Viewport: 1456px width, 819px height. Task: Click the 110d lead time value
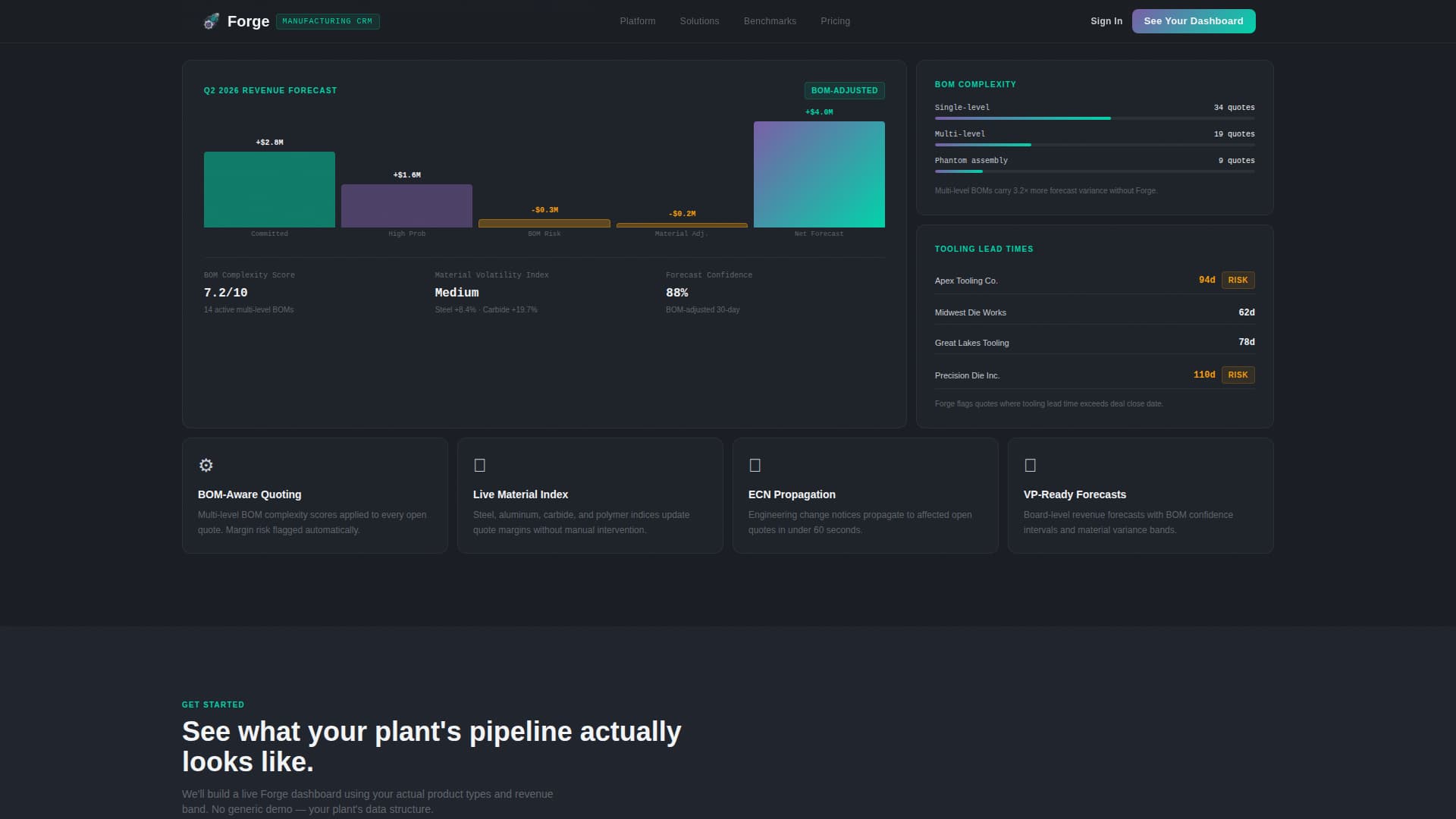1204,375
